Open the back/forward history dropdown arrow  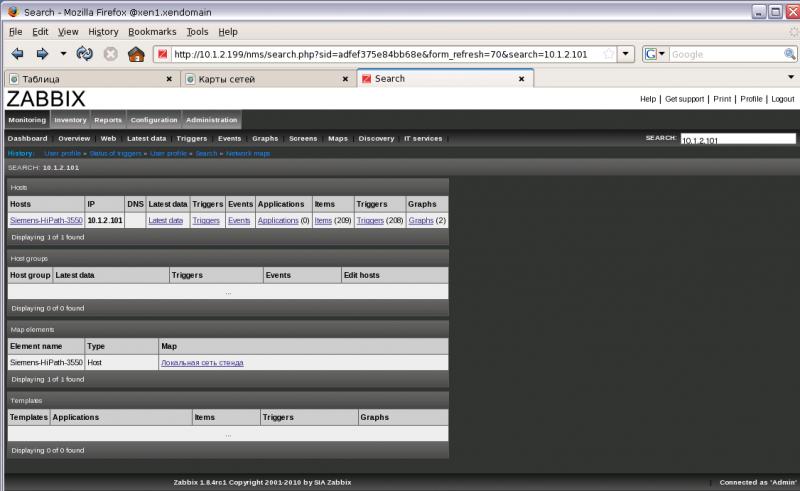pyautogui.click(x=63, y=53)
